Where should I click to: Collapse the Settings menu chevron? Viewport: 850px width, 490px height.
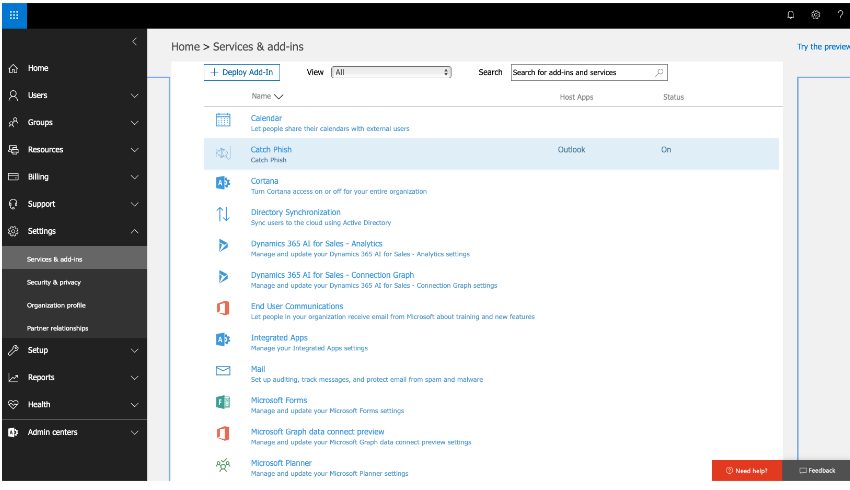(x=134, y=231)
